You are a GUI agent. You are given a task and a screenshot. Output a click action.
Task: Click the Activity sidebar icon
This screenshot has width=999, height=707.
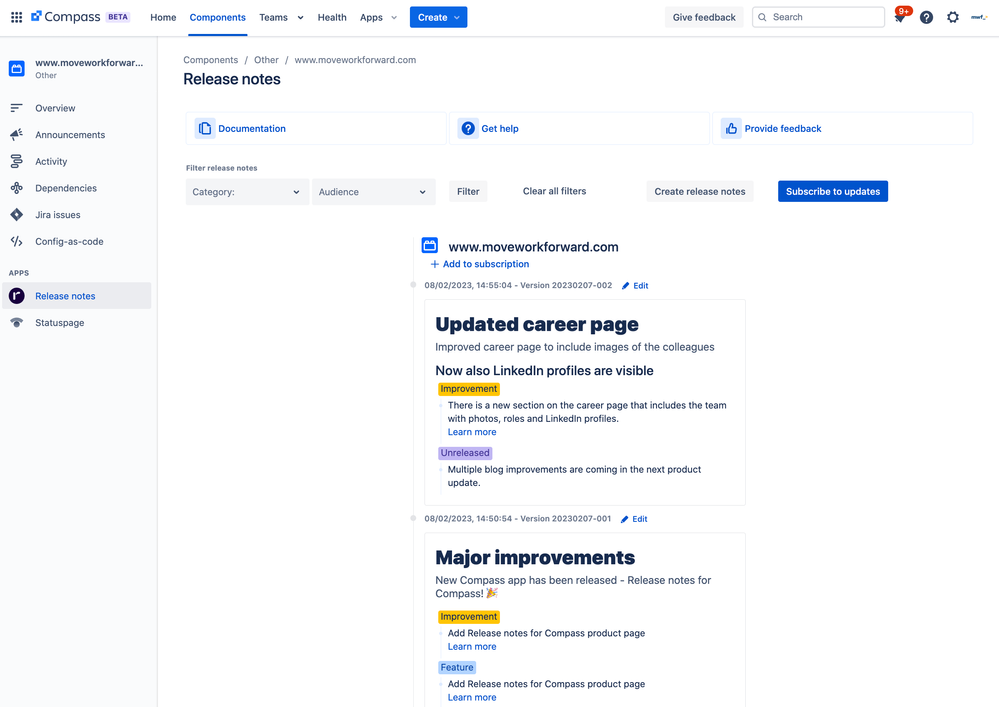tap(17, 162)
